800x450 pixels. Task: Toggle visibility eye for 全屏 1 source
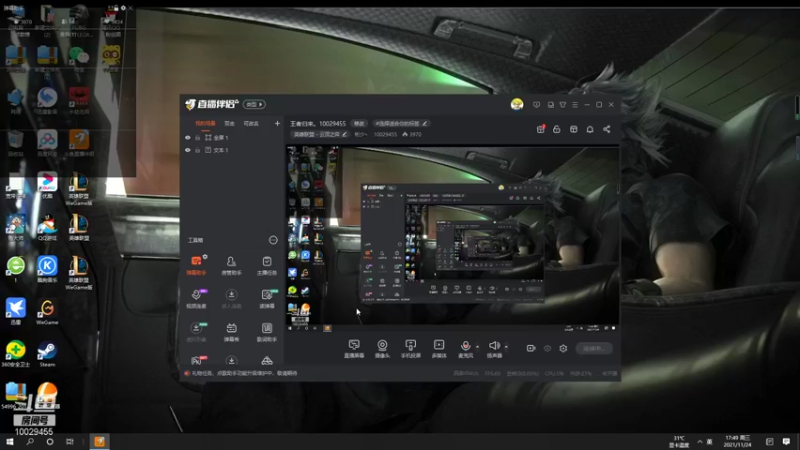point(188,138)
